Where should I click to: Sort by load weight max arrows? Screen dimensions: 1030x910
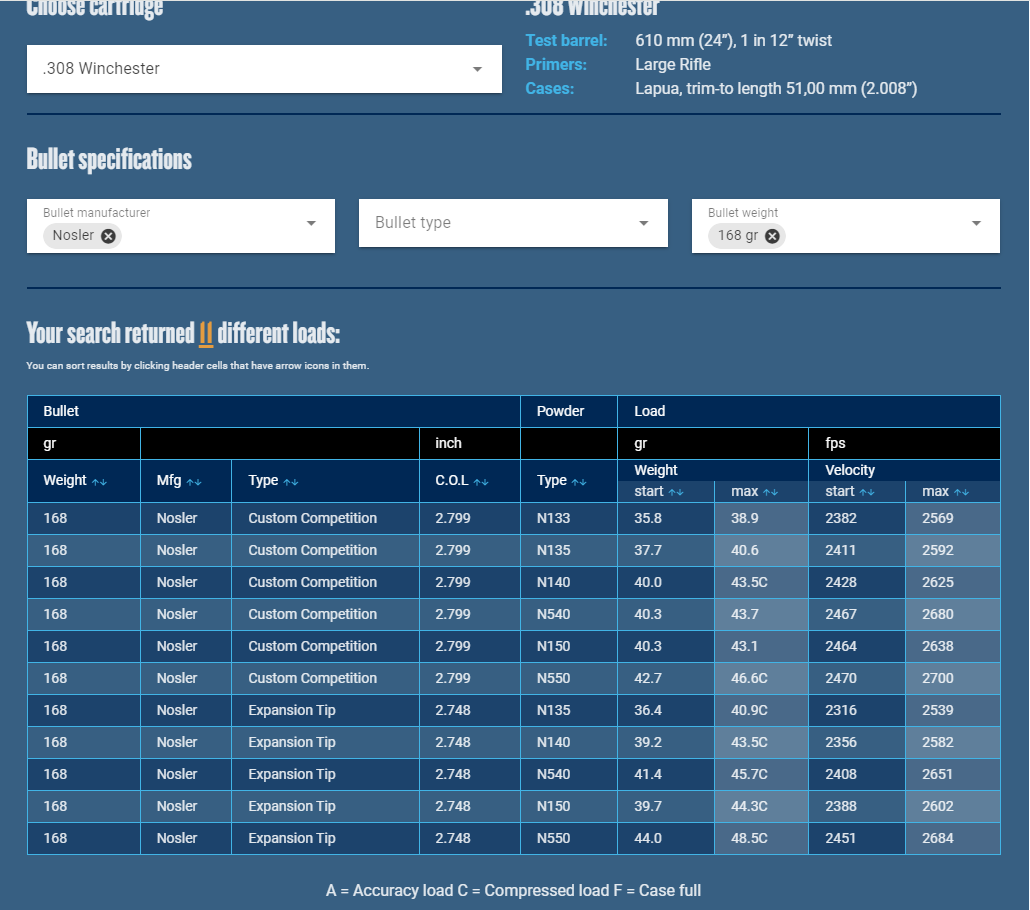point(771,492)
